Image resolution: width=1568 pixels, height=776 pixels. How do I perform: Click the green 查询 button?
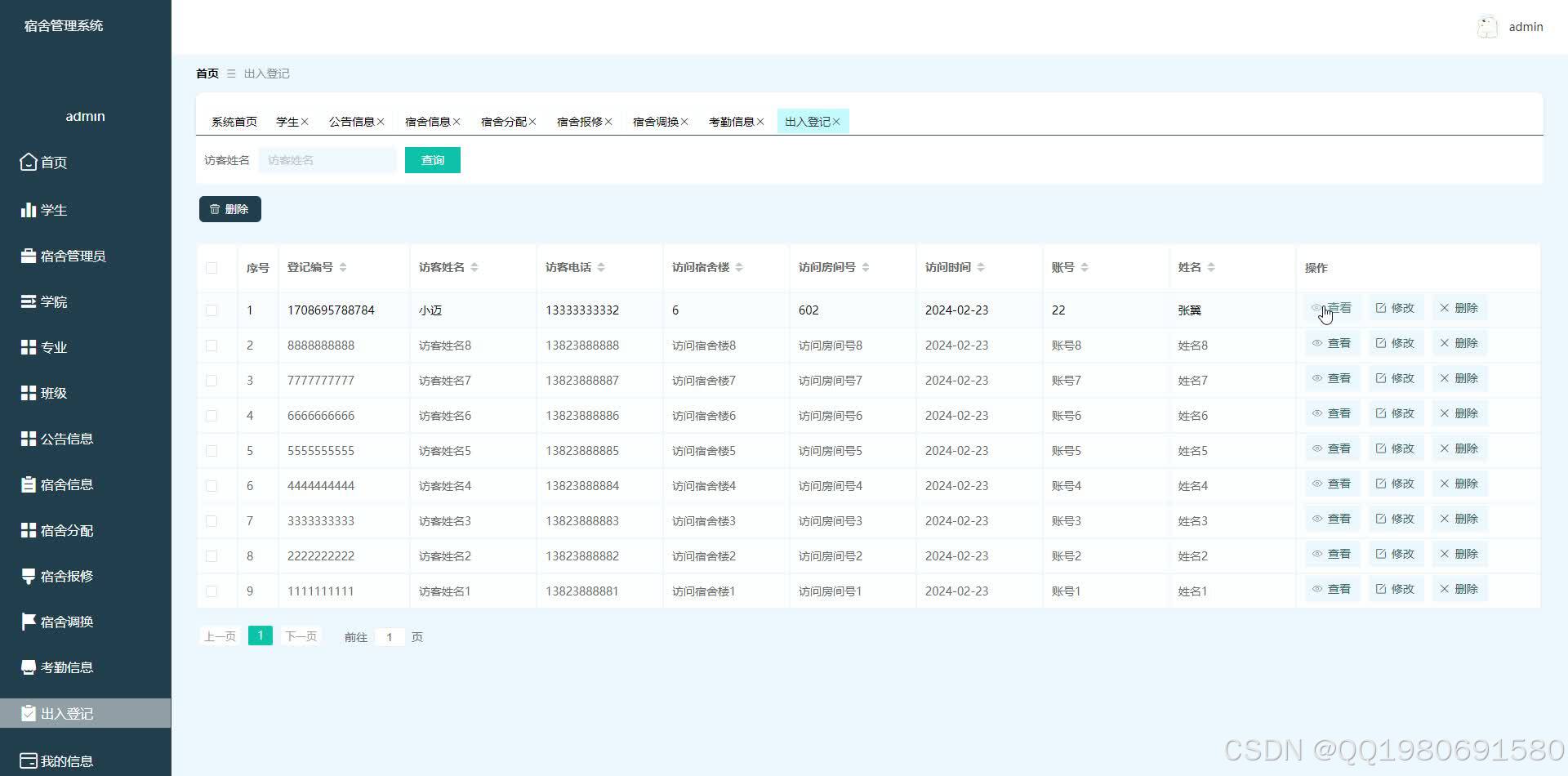click(x=433, y=160)
